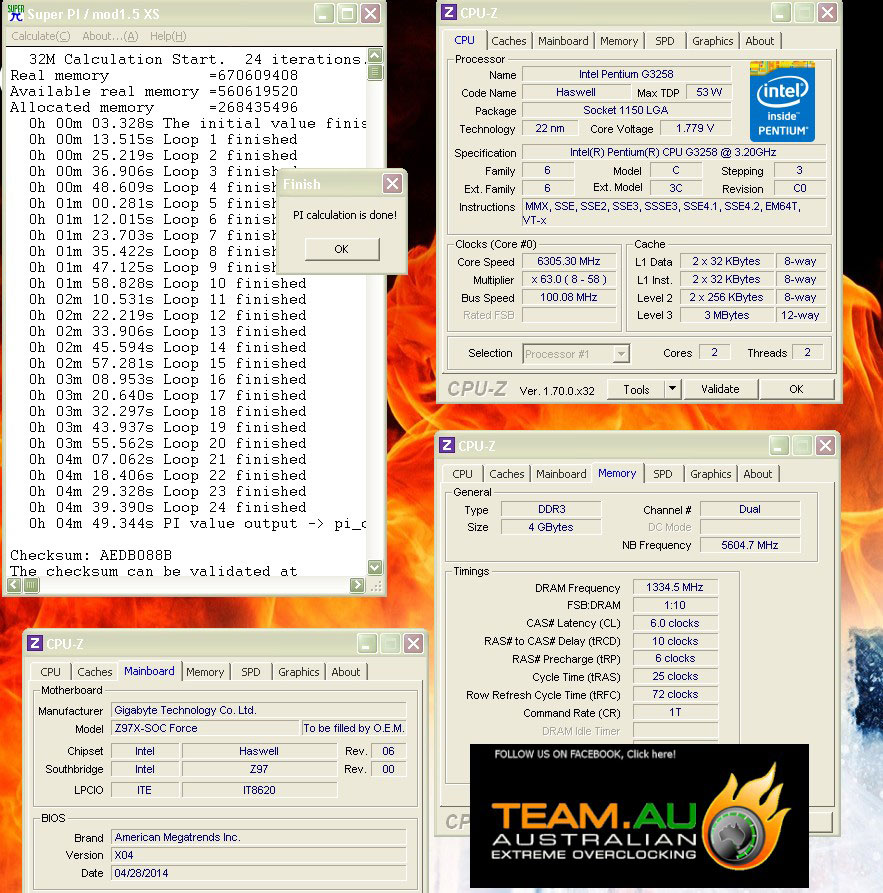Click the Validate button in CPU-Z
Image resolution: width=883 pixels, height=893 pixels.
pyautogui.click(x=720, y=389)
